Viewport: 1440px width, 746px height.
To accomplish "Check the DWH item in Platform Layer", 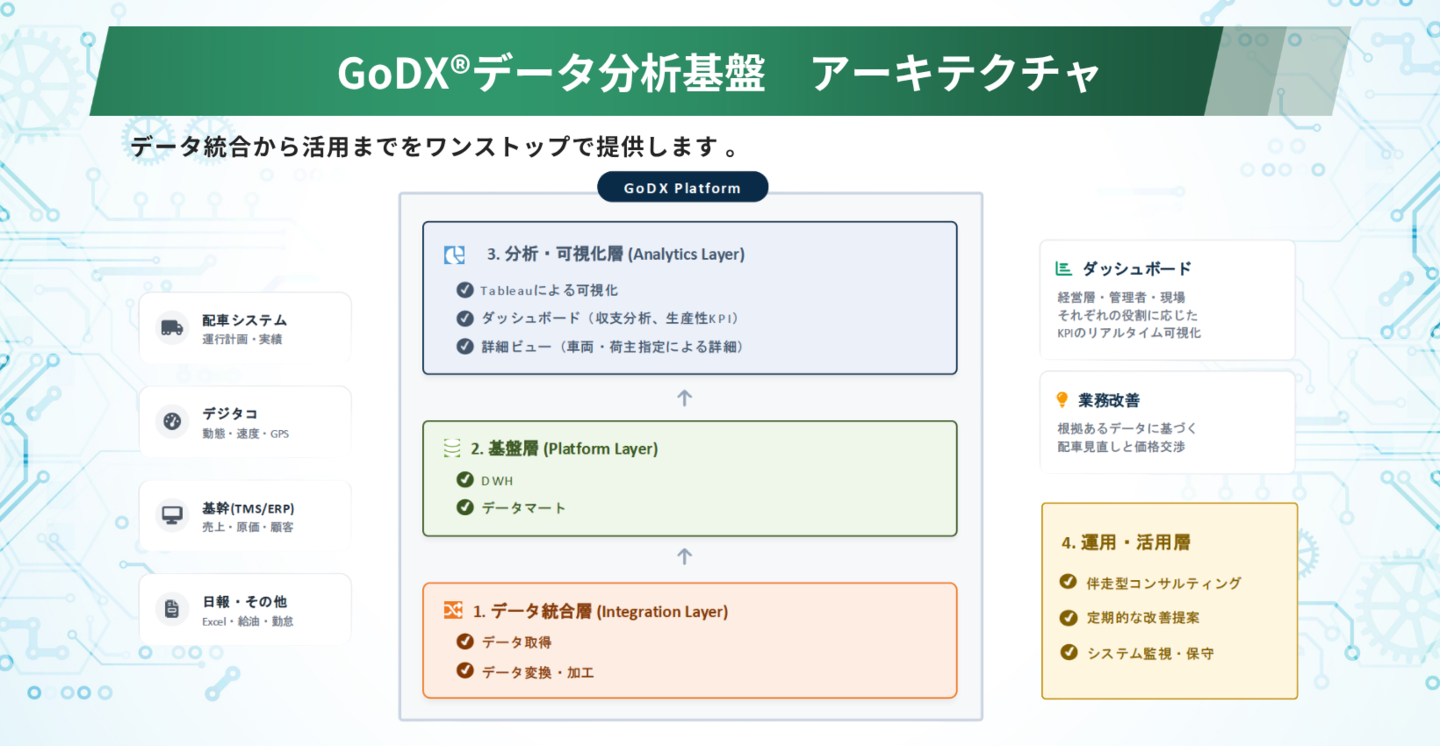I will 466,480.
